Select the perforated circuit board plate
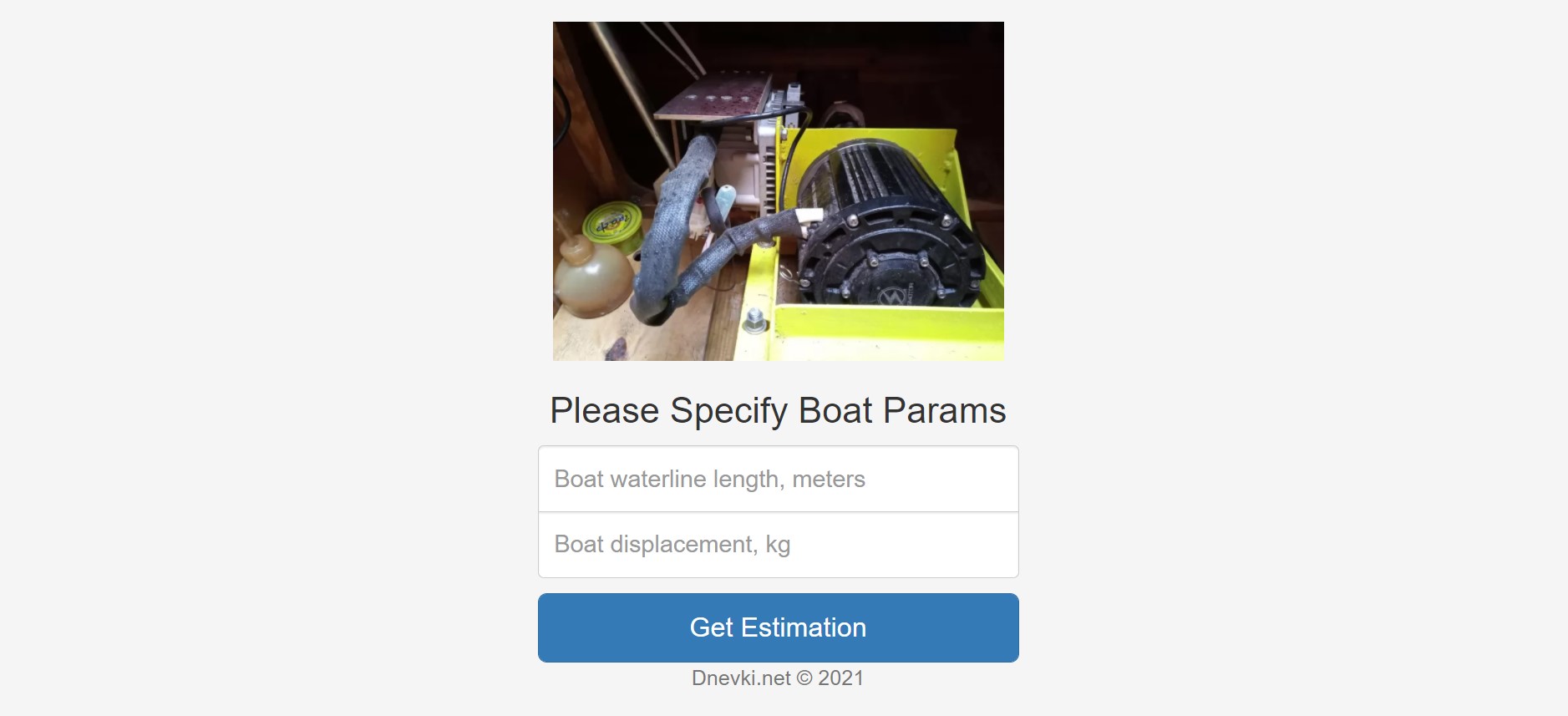1568x716 pixels. point(714,96)
